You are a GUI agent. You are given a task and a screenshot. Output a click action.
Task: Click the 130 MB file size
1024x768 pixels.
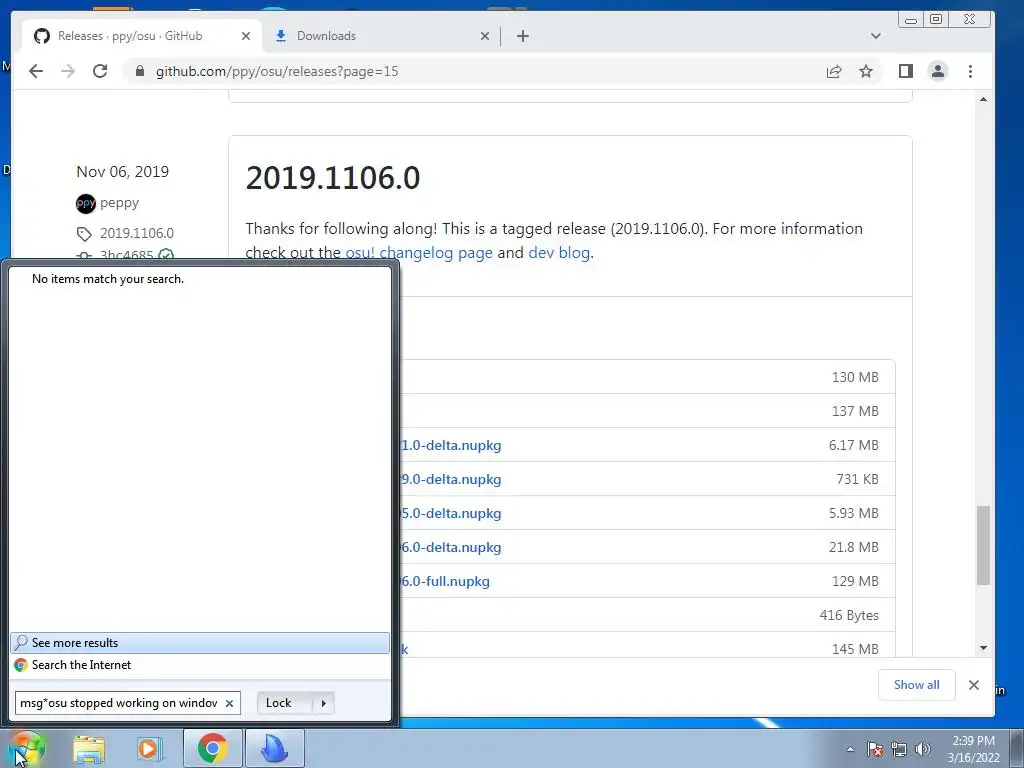point(855,377)
